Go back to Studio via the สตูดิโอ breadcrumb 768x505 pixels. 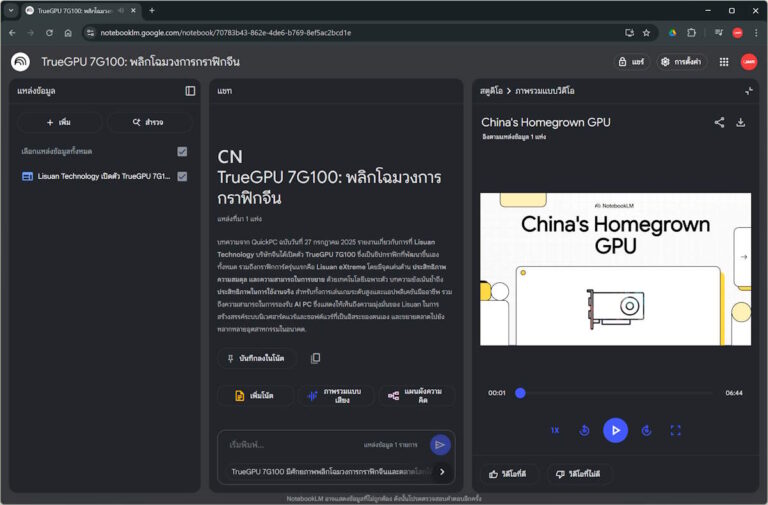tap(491, 91)
